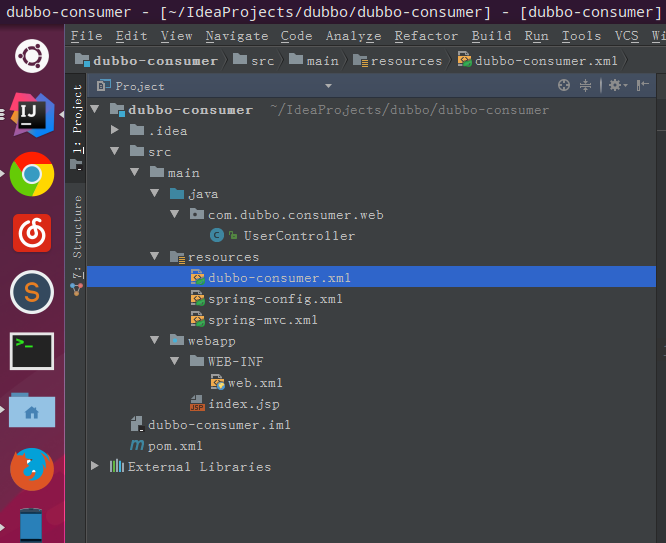Expand the .idea folder
Viewport: 666px width, 543px height.
point(115,130)
